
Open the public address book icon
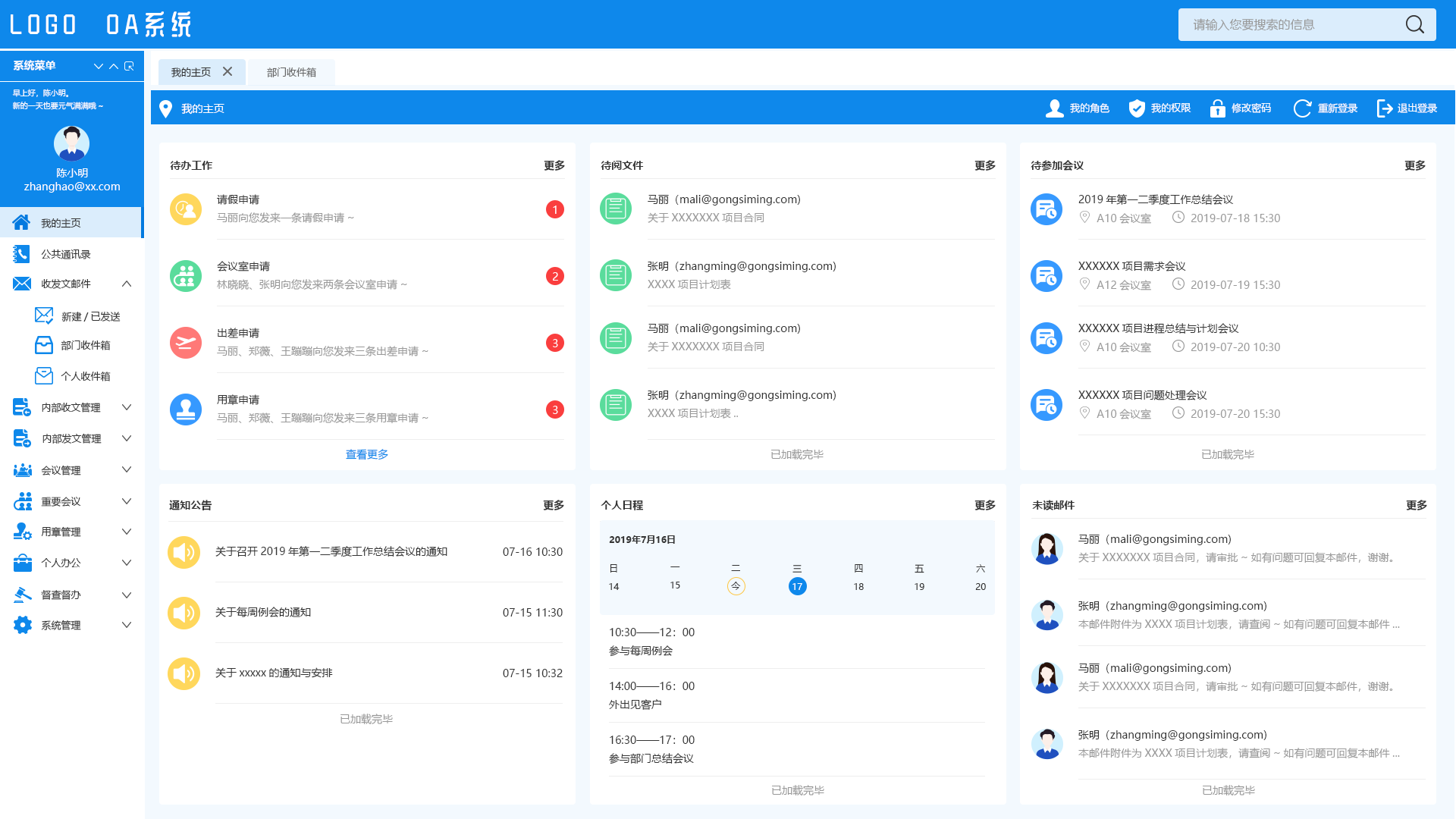(22, 254)
